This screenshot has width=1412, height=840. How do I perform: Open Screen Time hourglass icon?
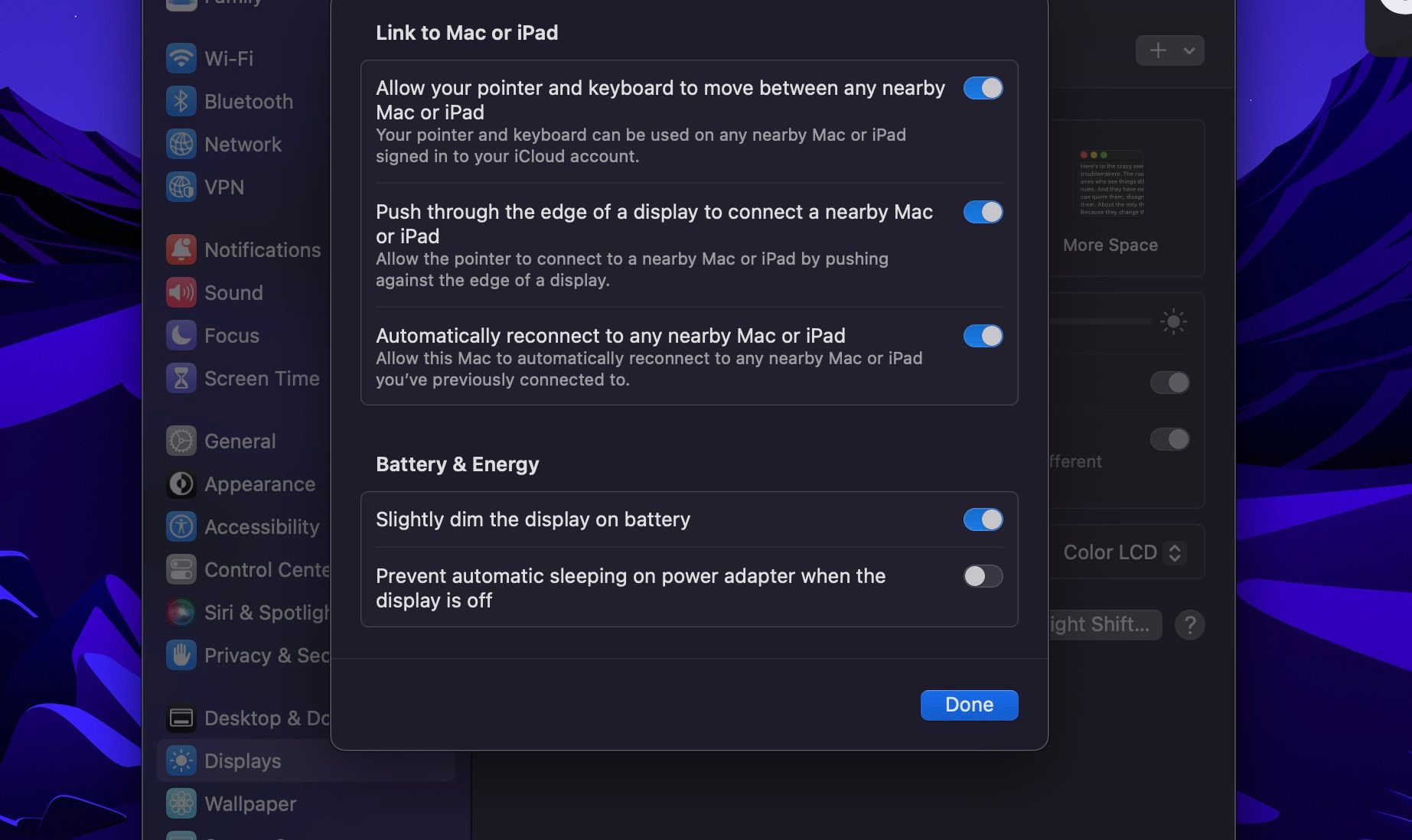coord(181,379)
